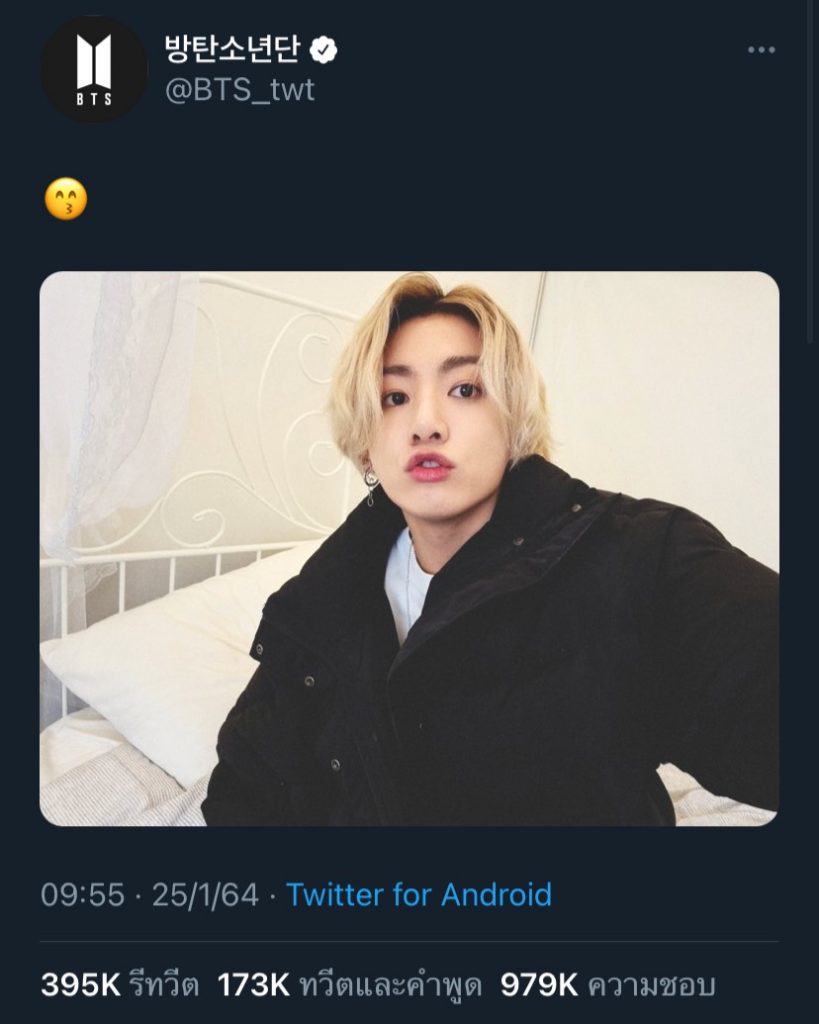Screen dimensions: 819x1024
Task: Open the tweet's attached selfie photo
Action: click(x=409, y=548)
